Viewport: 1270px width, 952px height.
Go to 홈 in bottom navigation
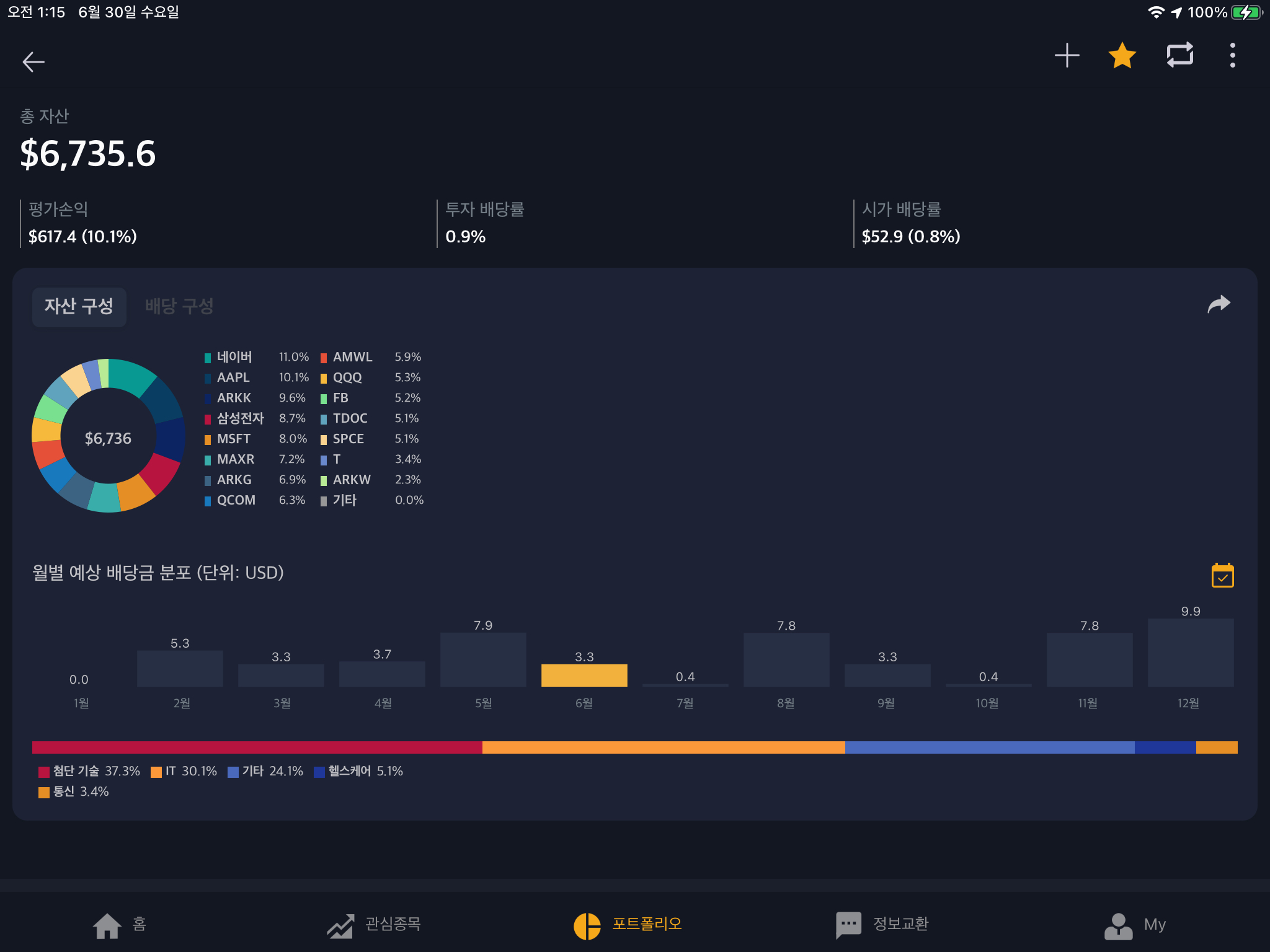point(120,925)
